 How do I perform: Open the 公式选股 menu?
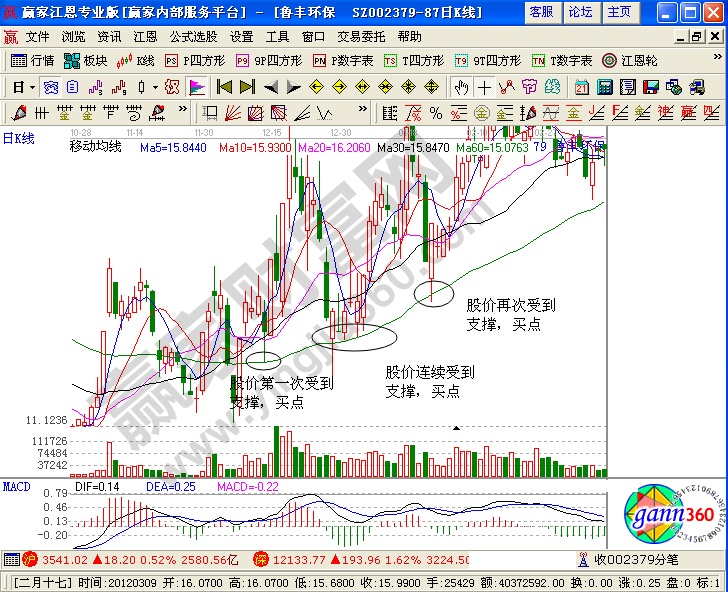point(192,36)
